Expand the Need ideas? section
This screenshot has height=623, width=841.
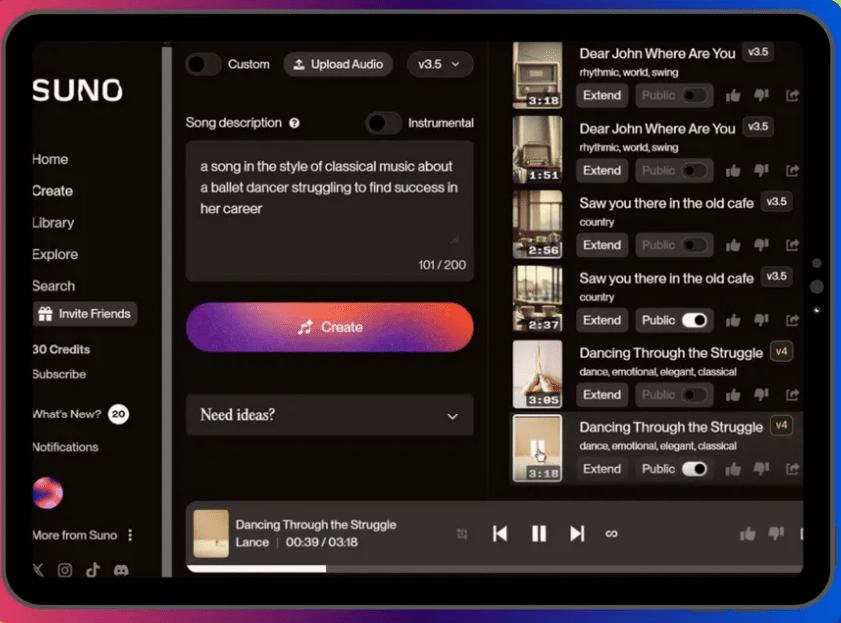click(329, 415)
